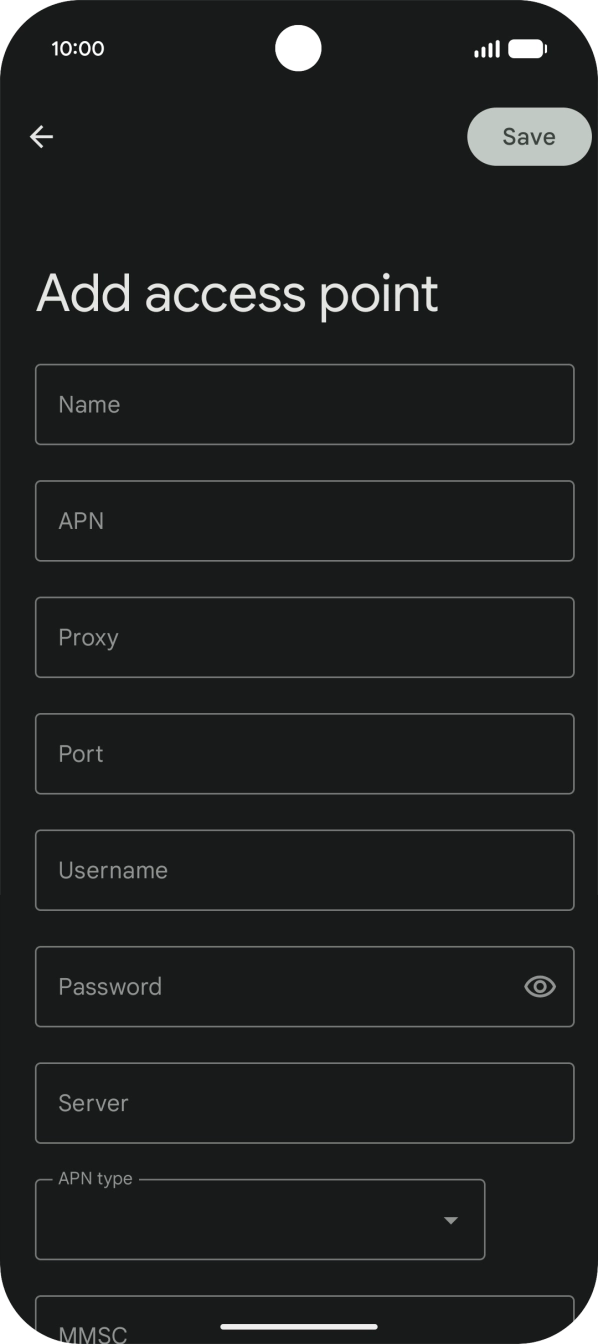Tap the dropdown arrow beside APN type
598x1344 pixels.
(452, 1219)
